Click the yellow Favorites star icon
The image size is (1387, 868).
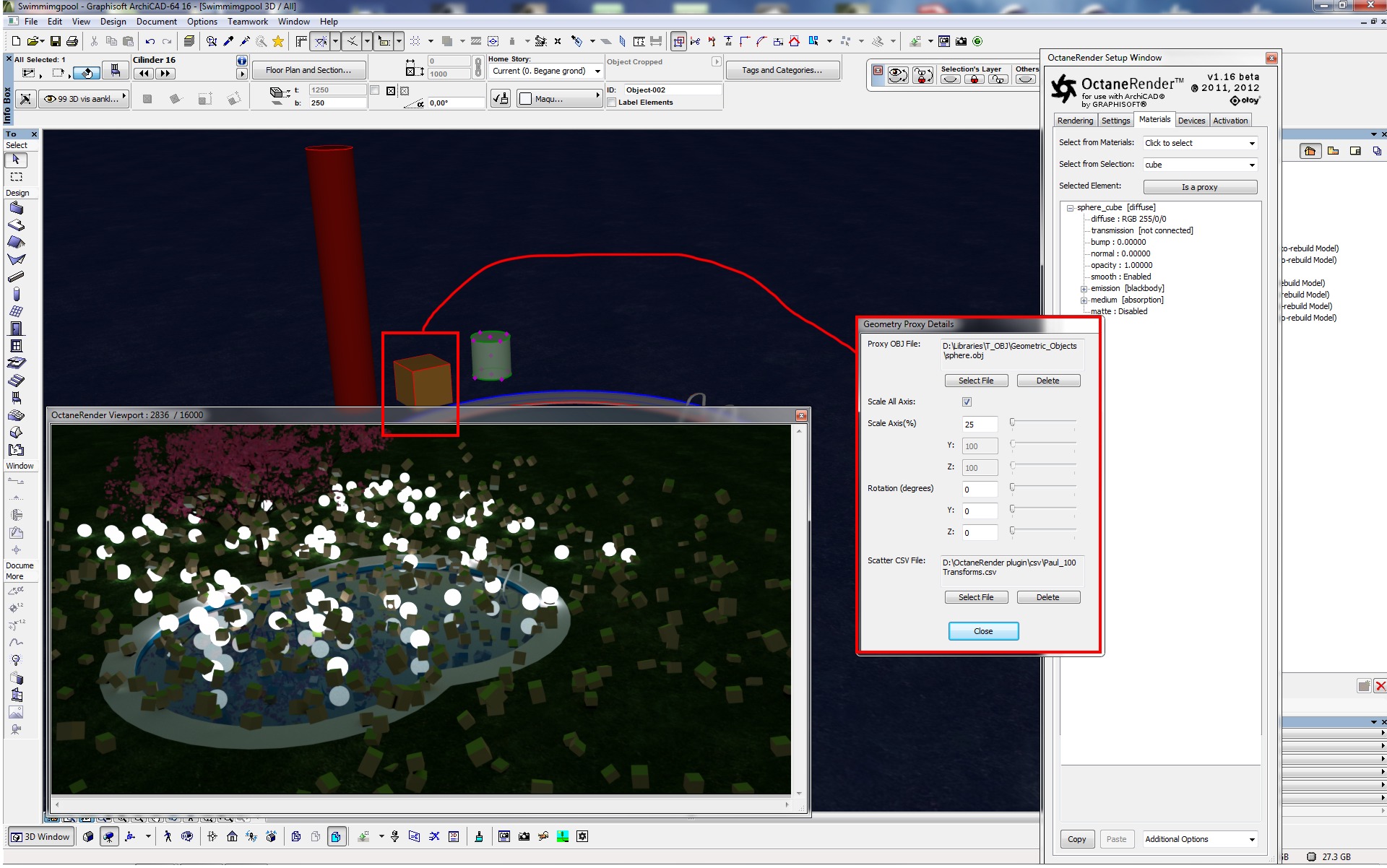click(278, 41)
